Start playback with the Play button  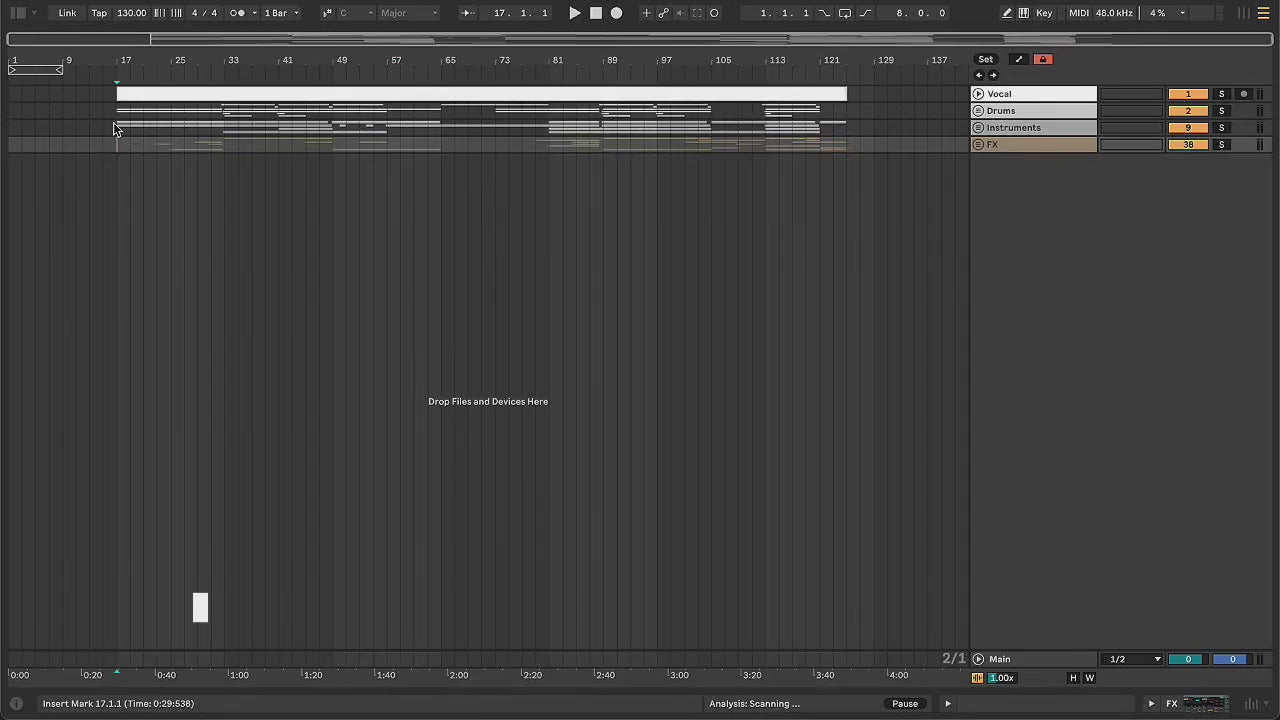(x=574, y=13)
